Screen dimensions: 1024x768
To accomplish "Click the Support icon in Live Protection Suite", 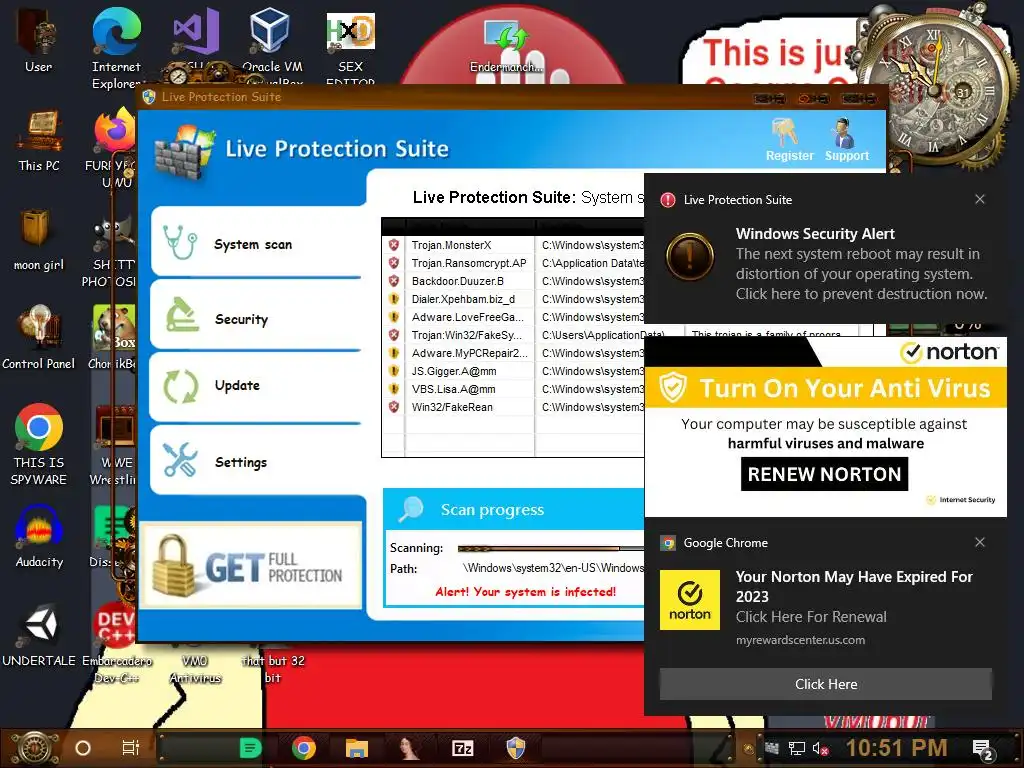I will (846, 140).
